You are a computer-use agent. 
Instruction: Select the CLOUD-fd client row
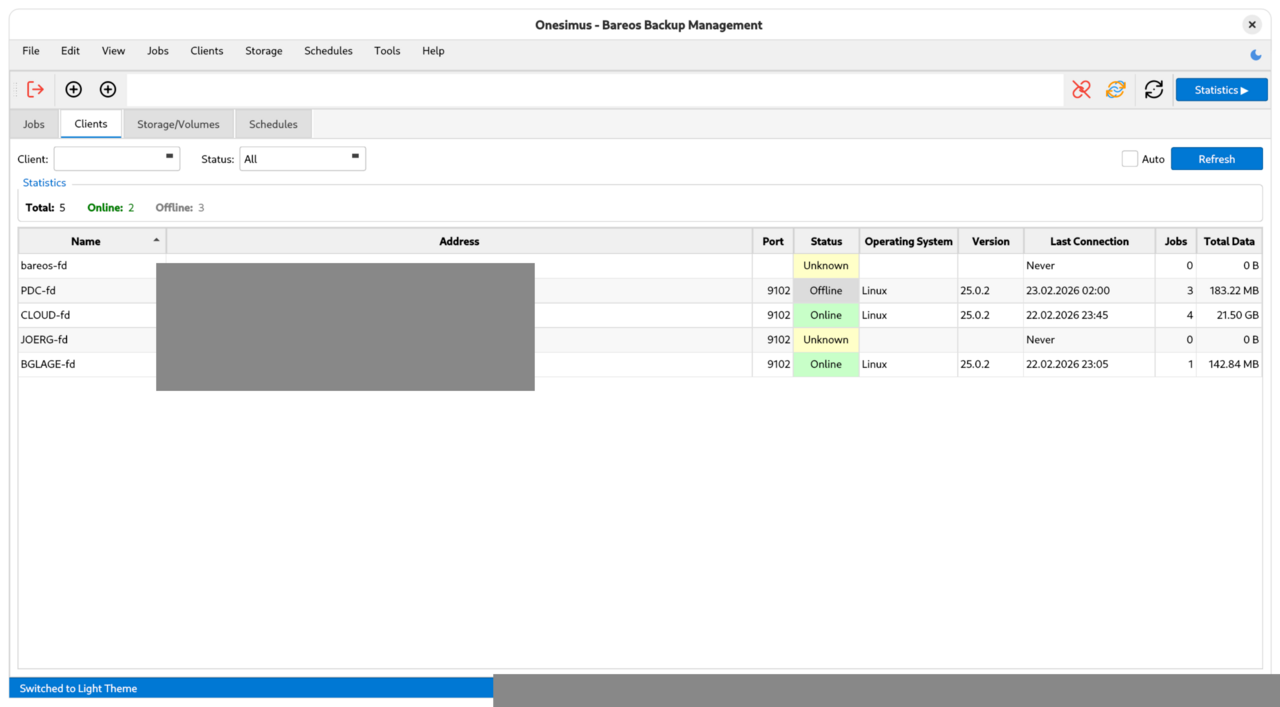point(46,315)
